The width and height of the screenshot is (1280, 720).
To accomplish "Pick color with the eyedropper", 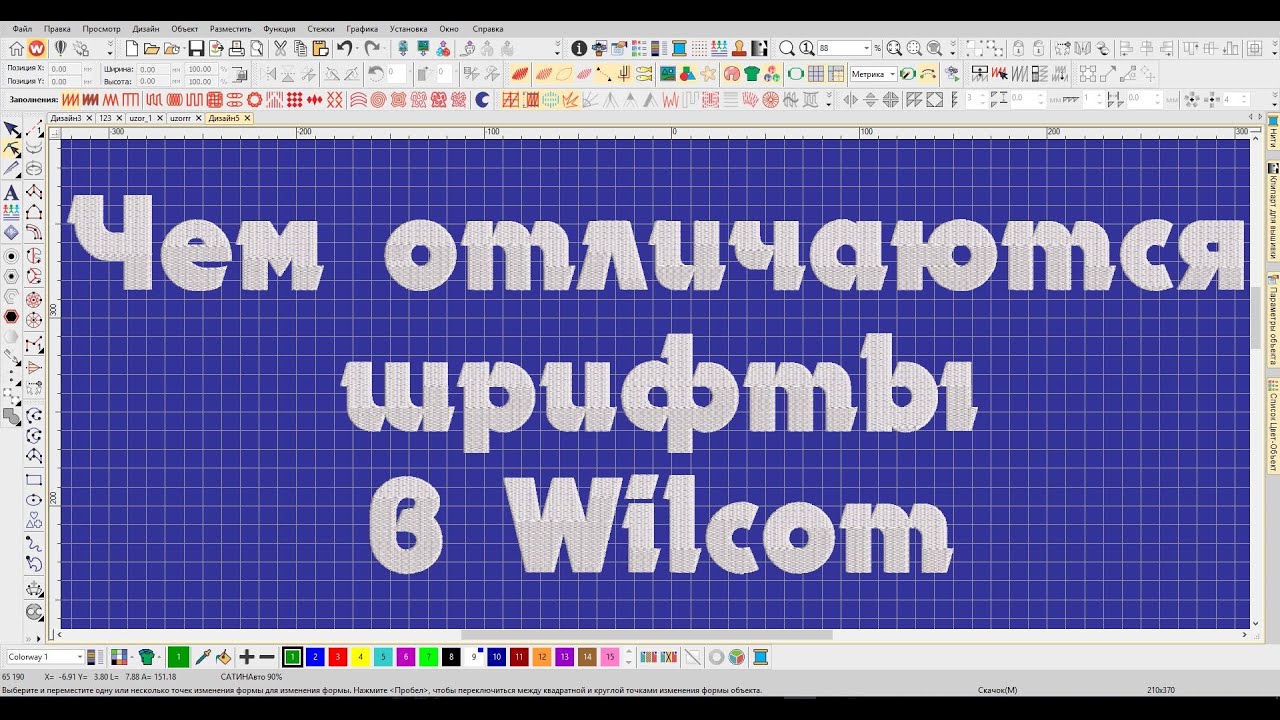I will (202, 657).
